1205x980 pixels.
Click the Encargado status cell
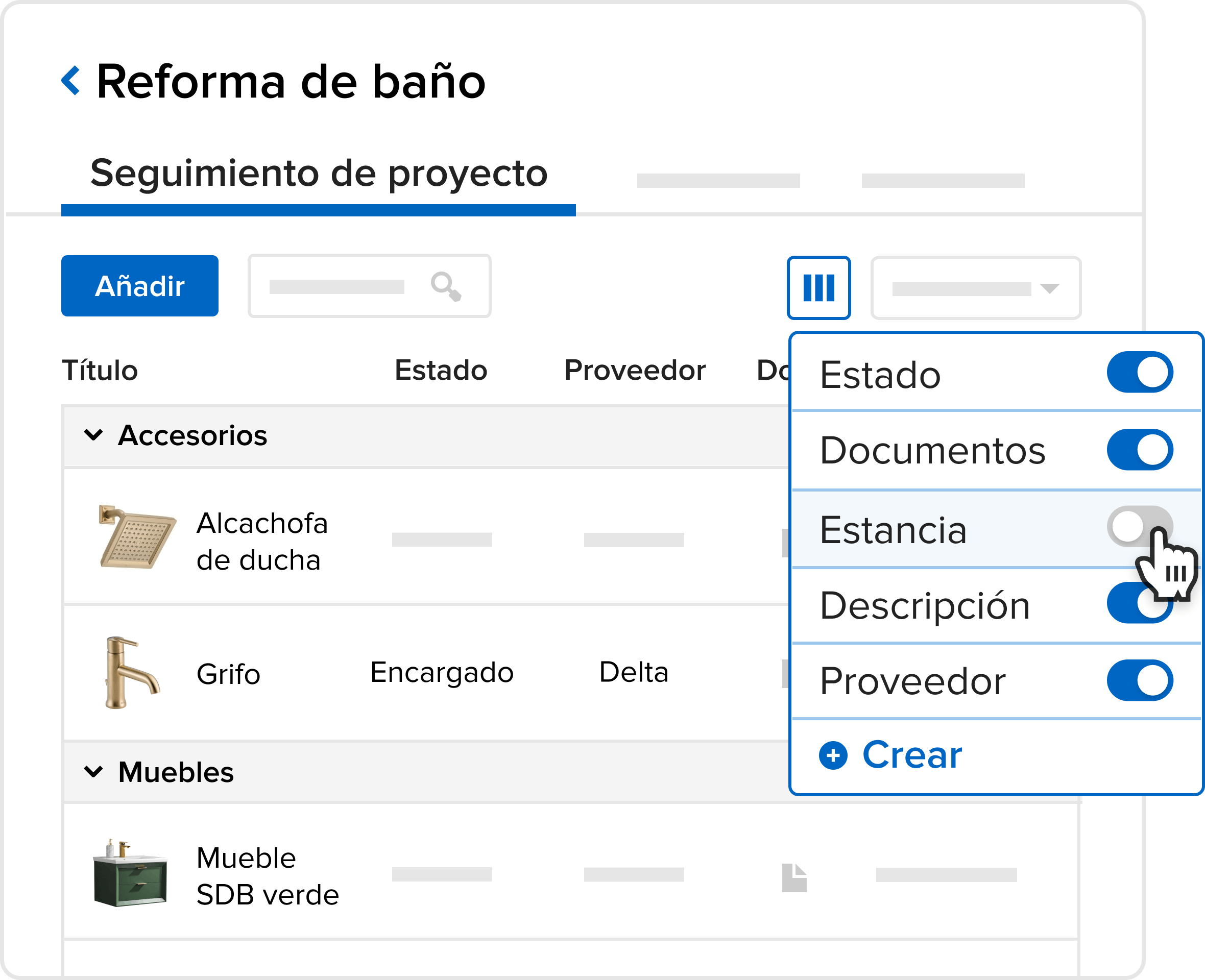pos(442,672)
